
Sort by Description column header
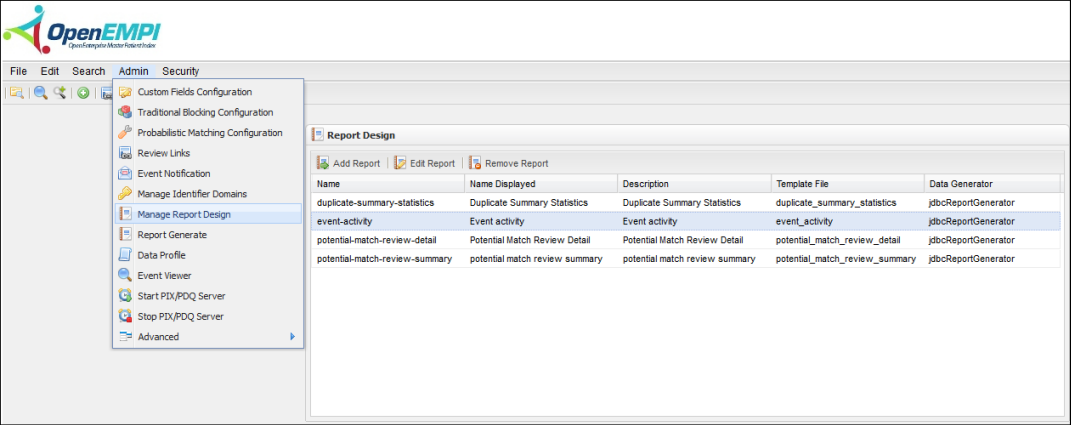tap(694, 184)
